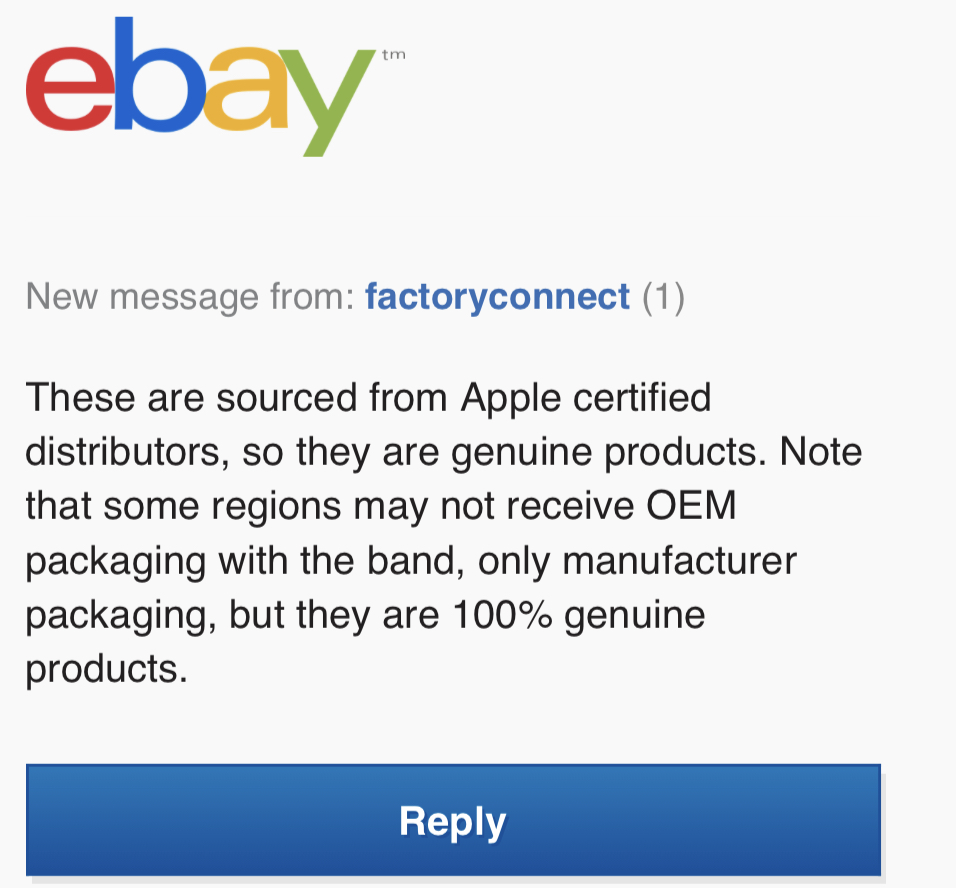
Task: Click the final word 'products.' of message
Action: tap(107, 670)
